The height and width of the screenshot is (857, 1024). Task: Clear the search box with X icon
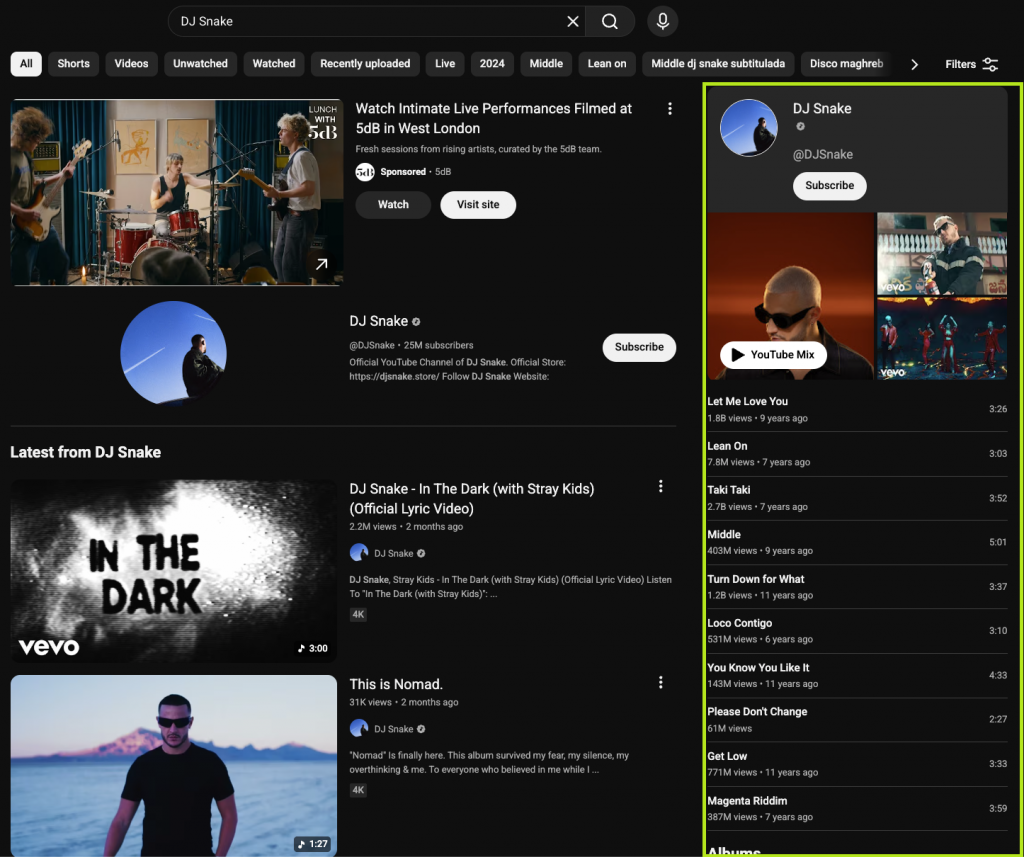coord(573,21)
